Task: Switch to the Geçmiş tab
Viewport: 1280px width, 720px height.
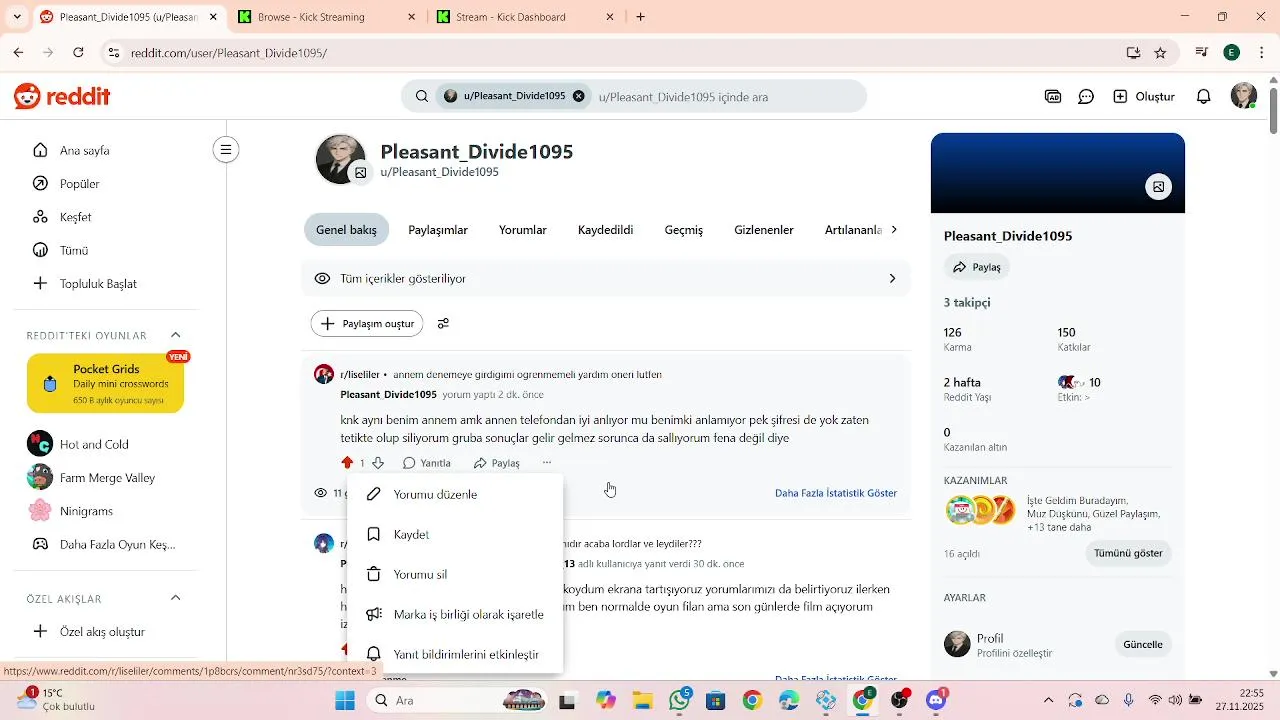Action: click(684, 230)
